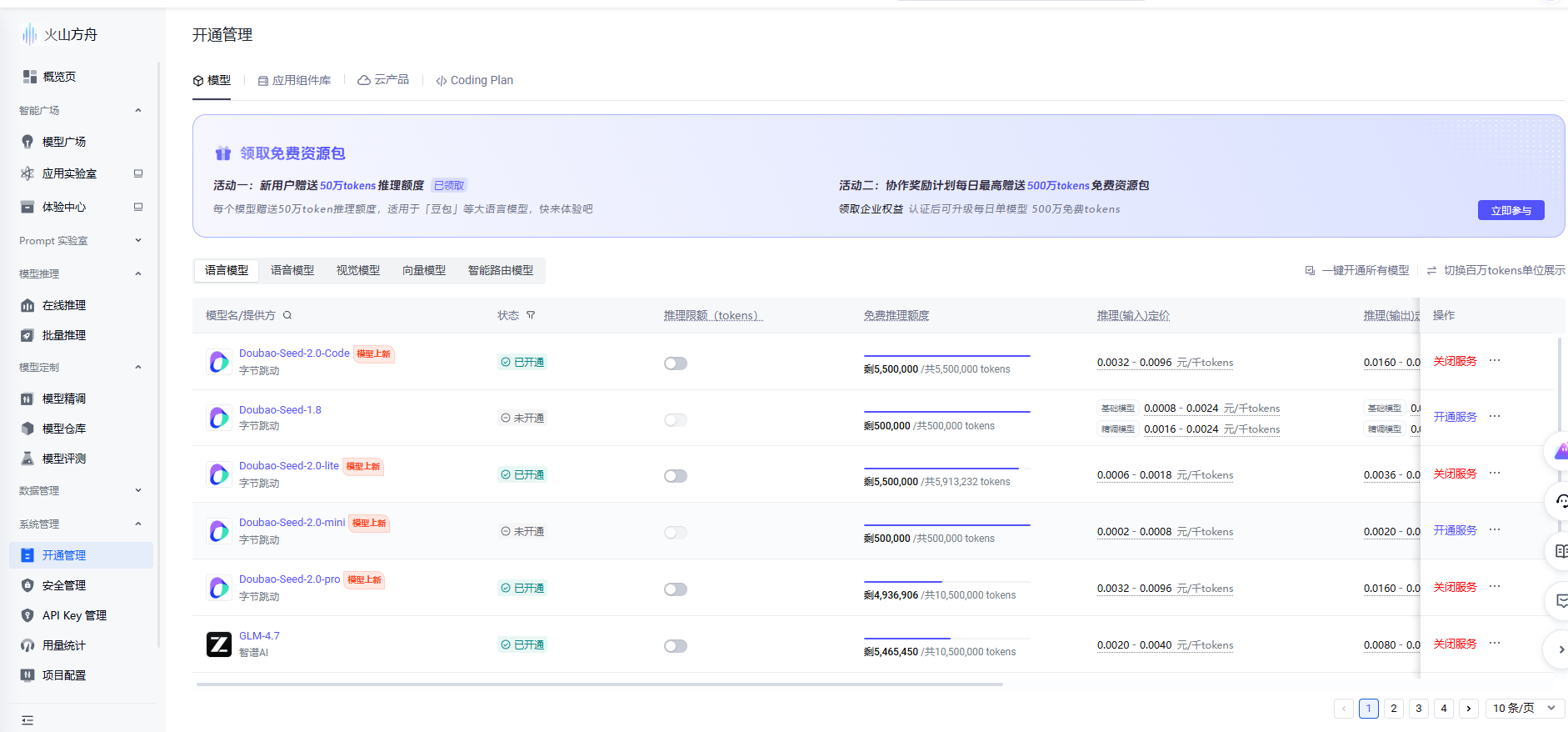Open the 10 条/页 page size dropdown
1568x732 pixels.
click(1524, 708)
